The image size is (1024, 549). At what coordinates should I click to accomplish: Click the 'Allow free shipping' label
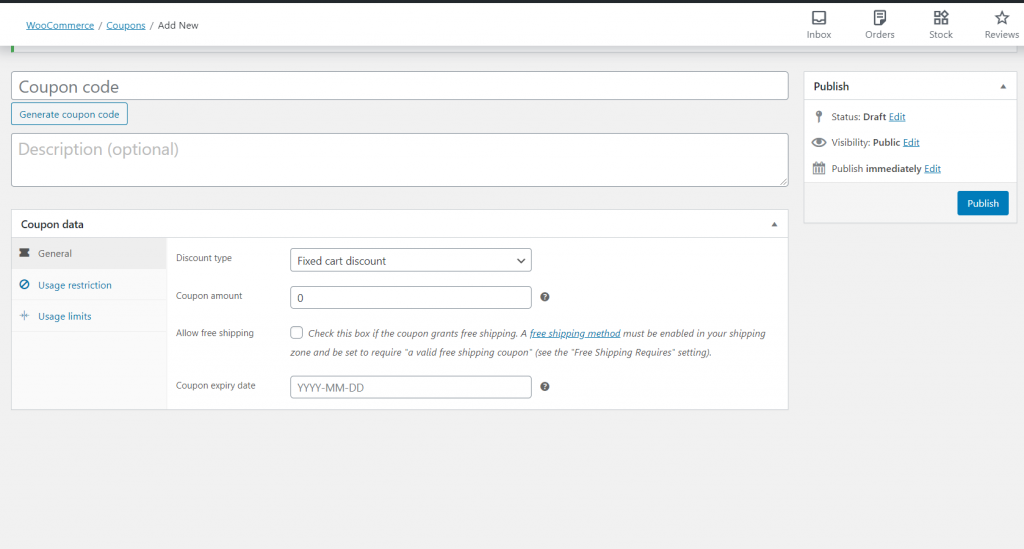[215, 333]
